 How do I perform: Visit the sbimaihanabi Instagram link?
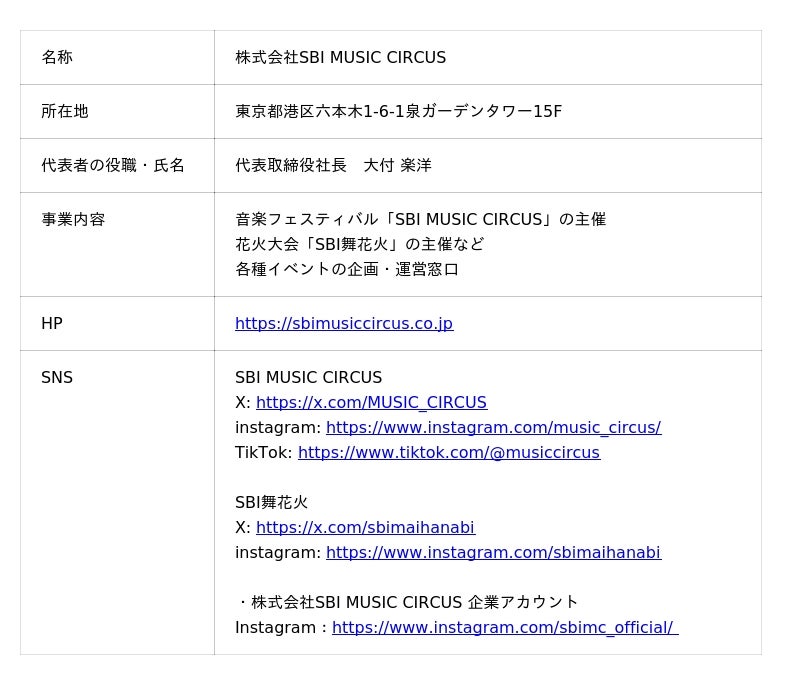coord(493,553)
